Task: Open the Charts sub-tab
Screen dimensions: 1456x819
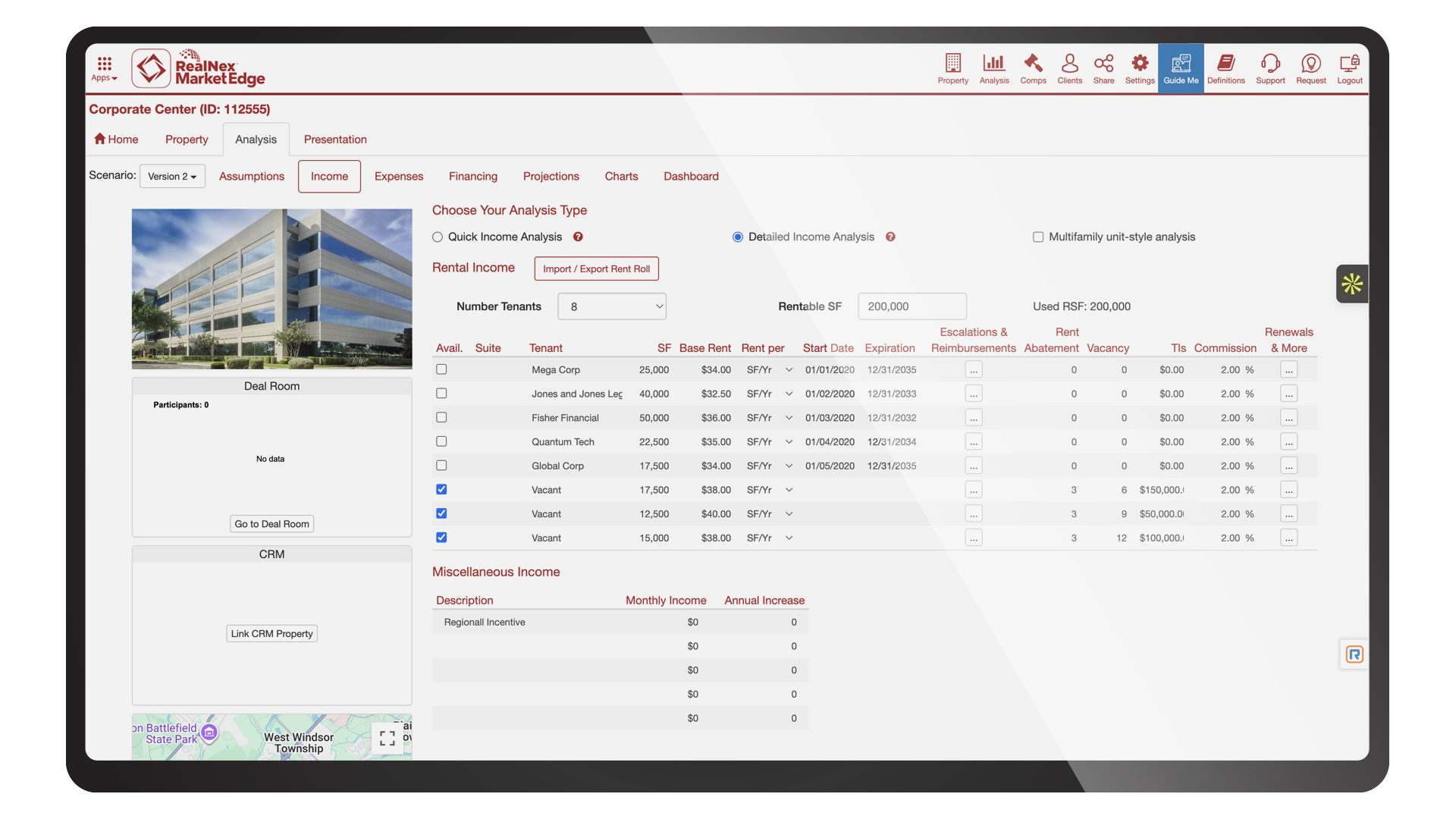Action: [621, 176]
